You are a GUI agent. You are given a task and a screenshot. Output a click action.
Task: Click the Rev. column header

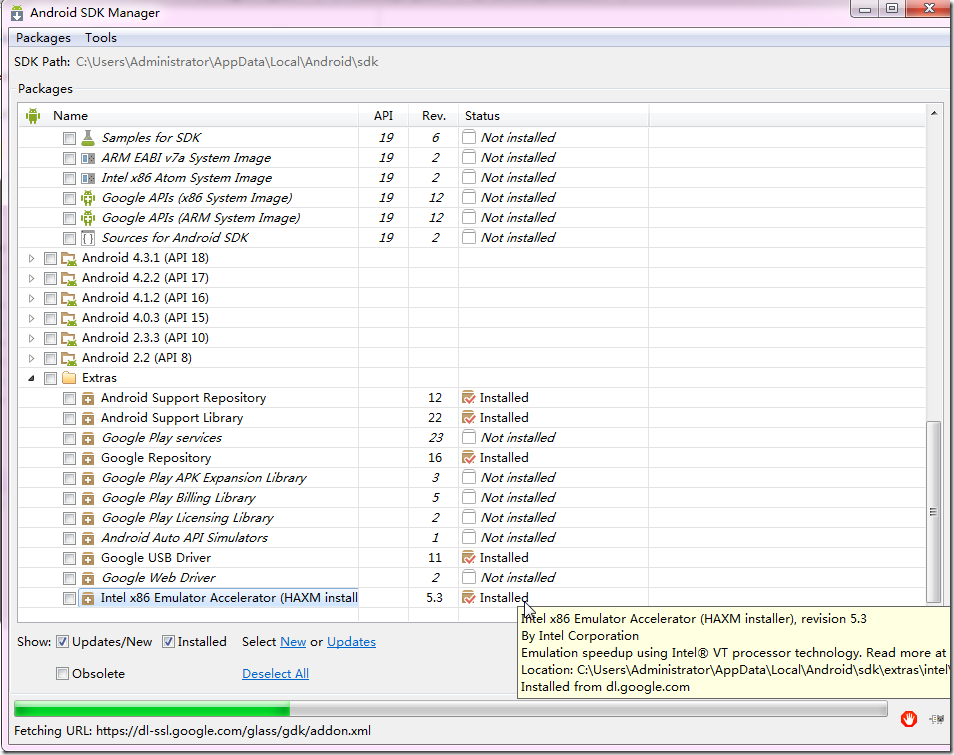[x=434, y=116]
